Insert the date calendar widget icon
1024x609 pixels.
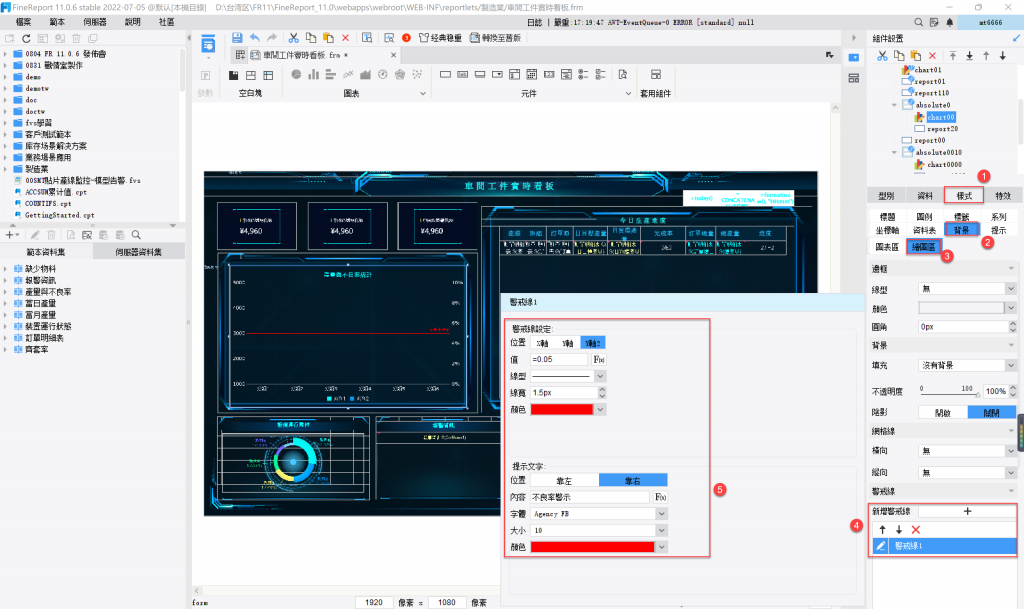click(532, 74)
